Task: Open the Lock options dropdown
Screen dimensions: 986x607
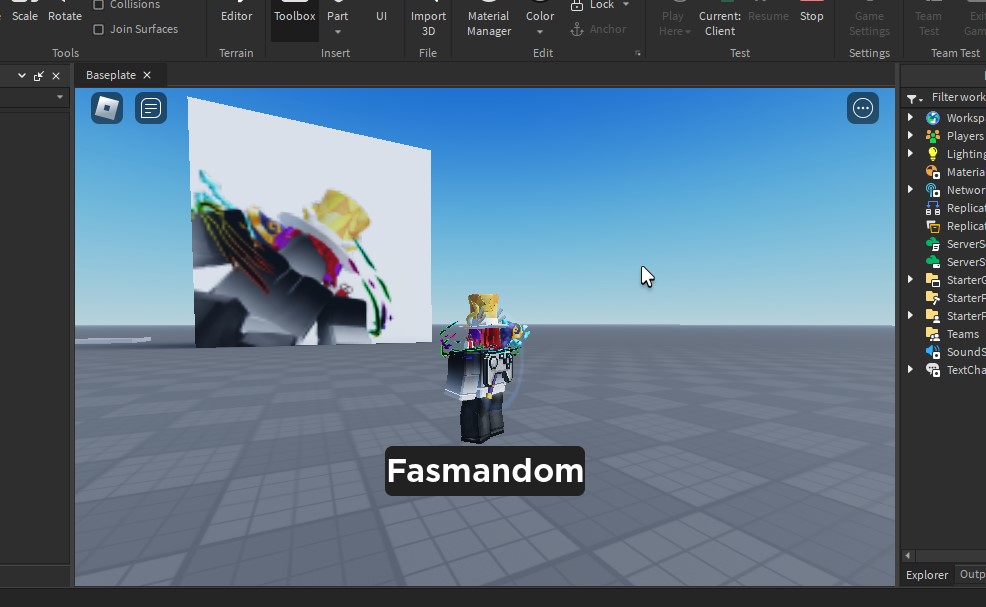Action: click(x=626, y=4)
